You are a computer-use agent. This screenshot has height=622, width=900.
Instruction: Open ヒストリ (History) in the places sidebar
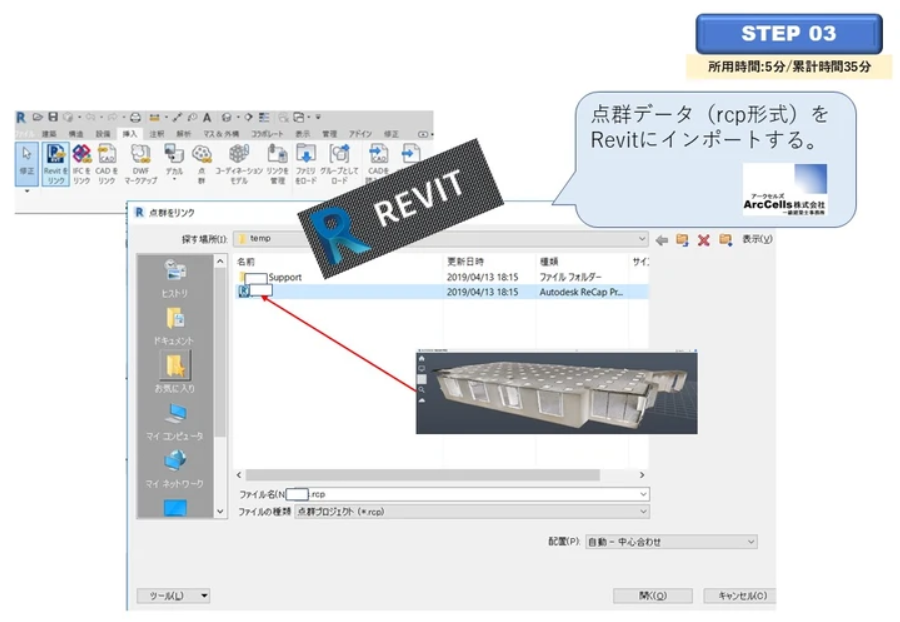coord(174,279)
